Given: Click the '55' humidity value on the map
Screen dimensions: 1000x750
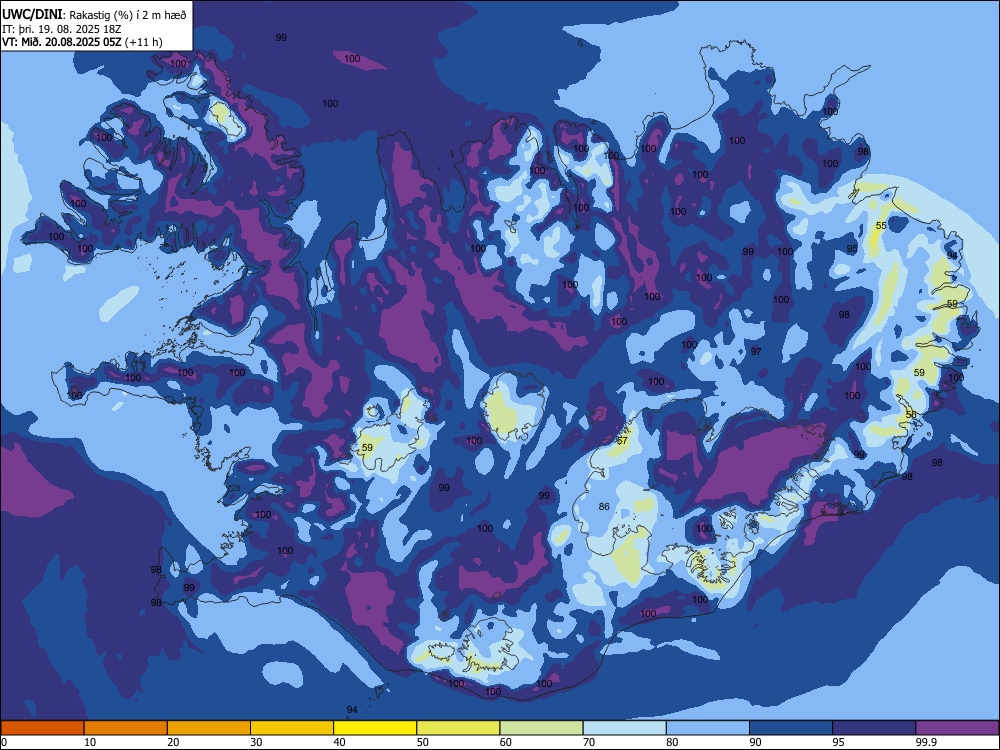Looking at the screenshot, I should (x=881, y=226).
